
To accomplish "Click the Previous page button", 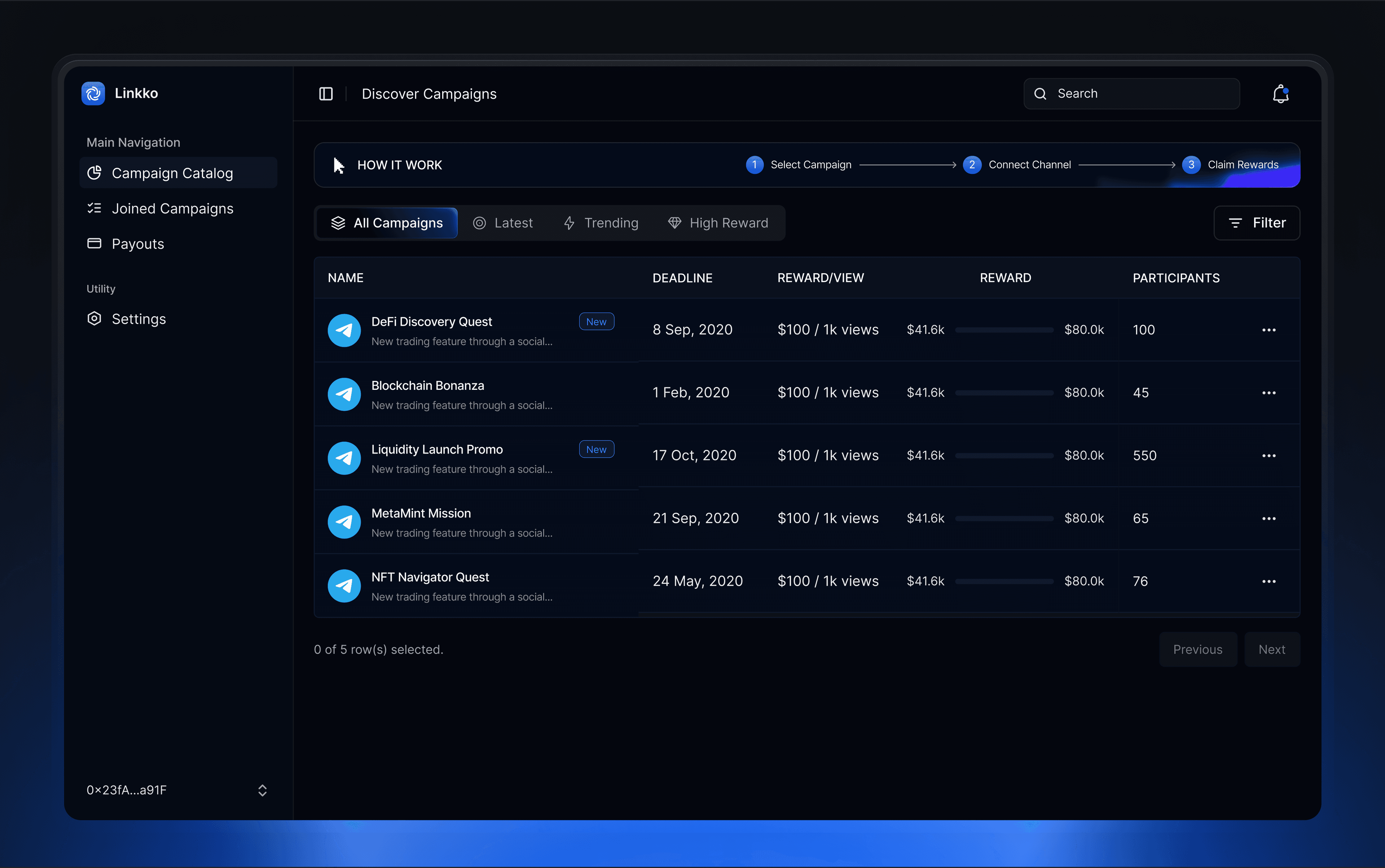I will pyautogui.click(x=1197, y=649).
